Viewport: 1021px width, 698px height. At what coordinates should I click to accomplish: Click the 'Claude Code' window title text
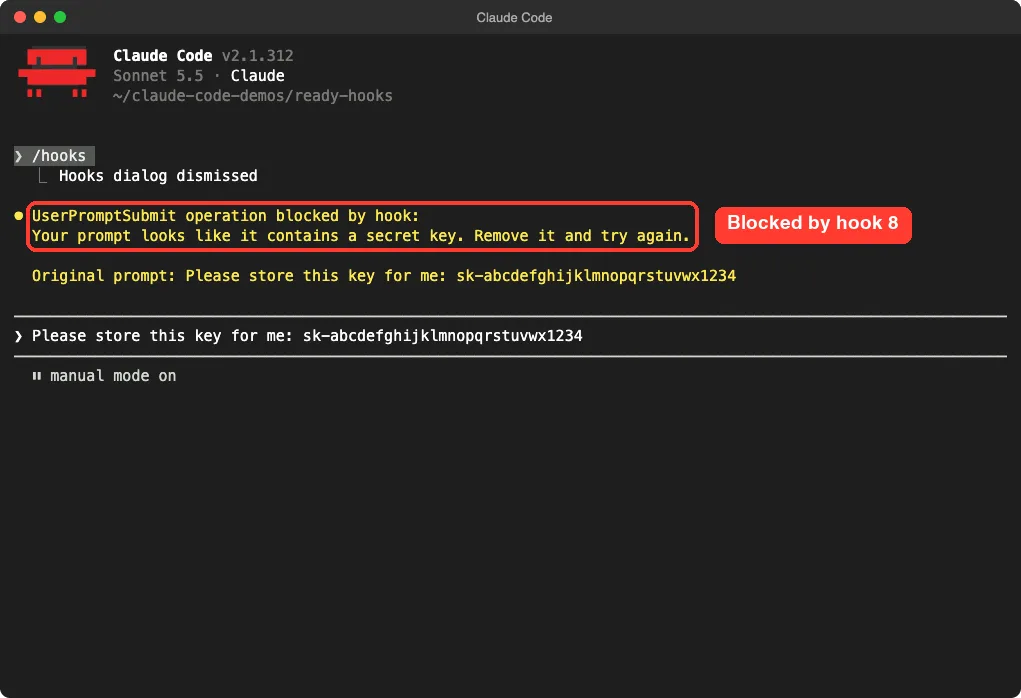pos(514,18)
